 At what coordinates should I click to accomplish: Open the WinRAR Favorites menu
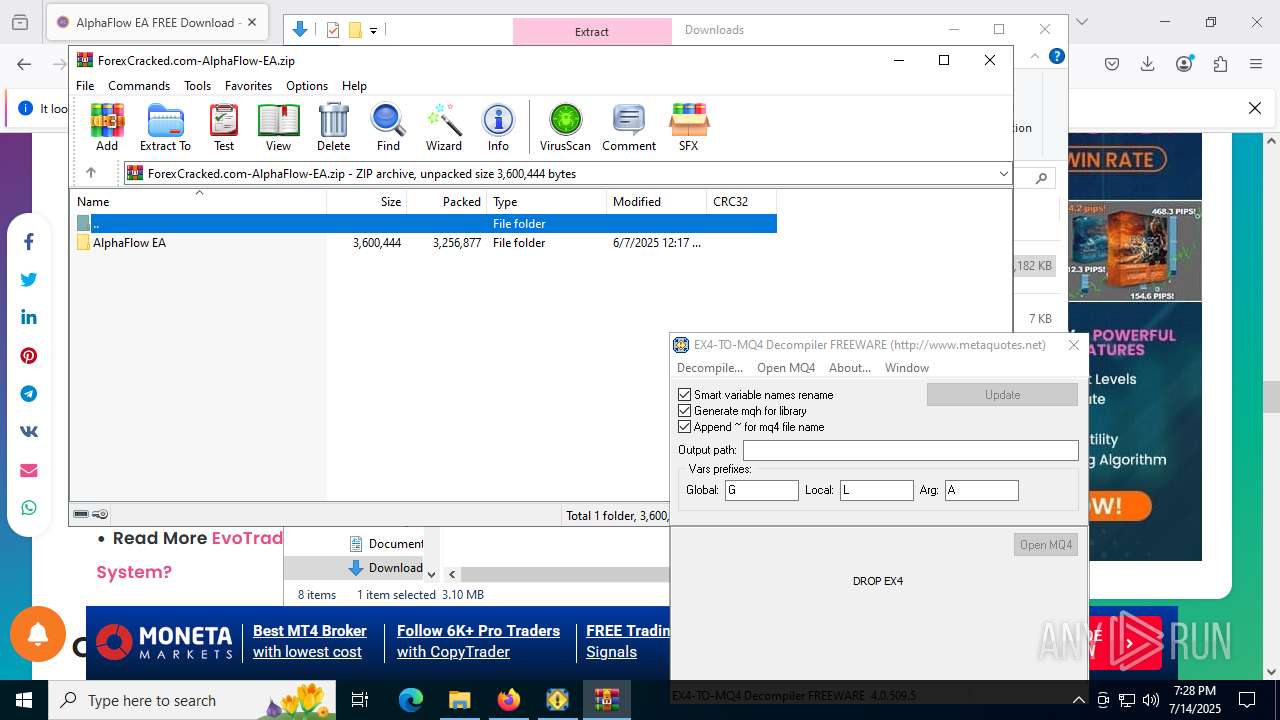coord(248,86)
